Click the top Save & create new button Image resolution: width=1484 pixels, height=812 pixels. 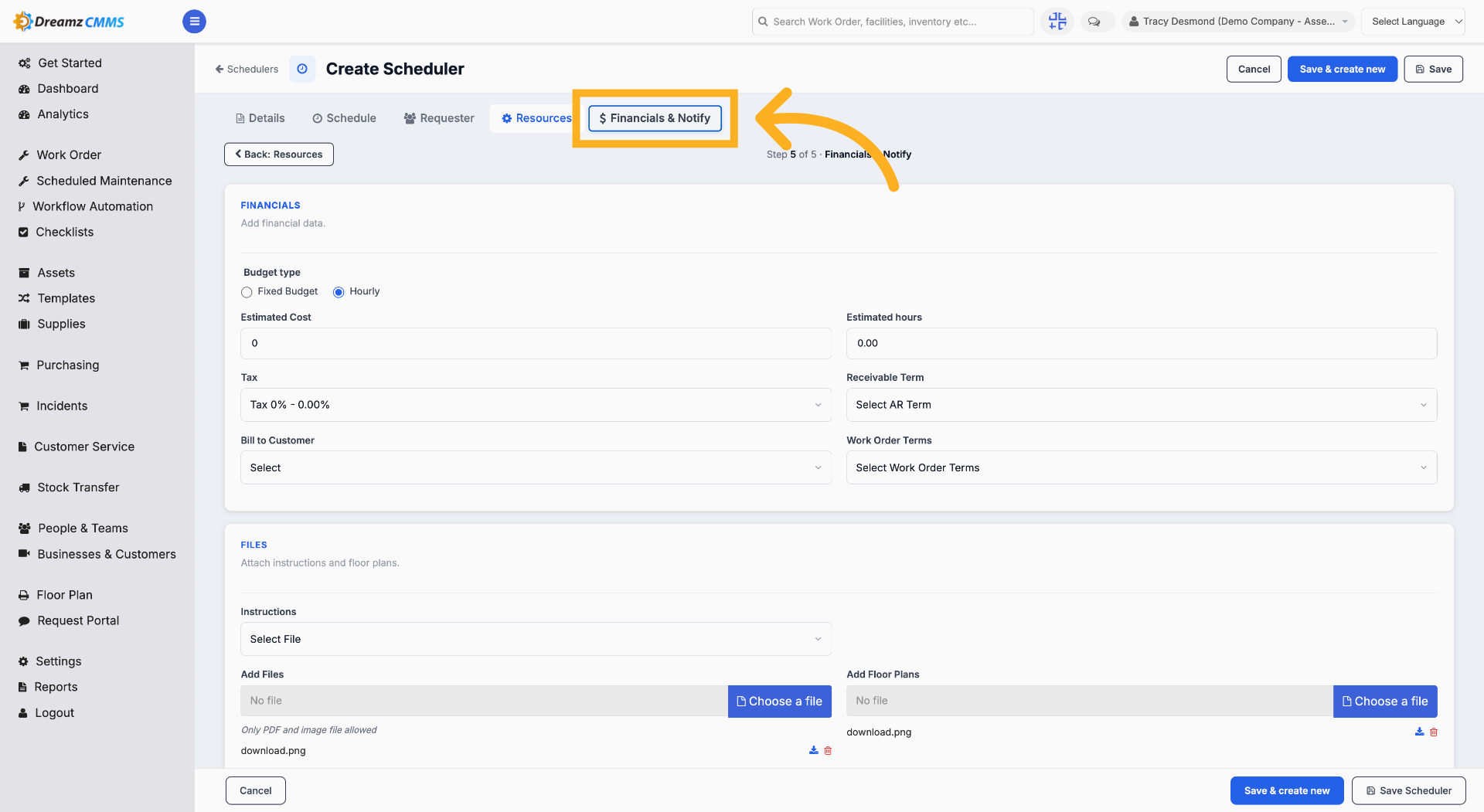pos(1342,69)
